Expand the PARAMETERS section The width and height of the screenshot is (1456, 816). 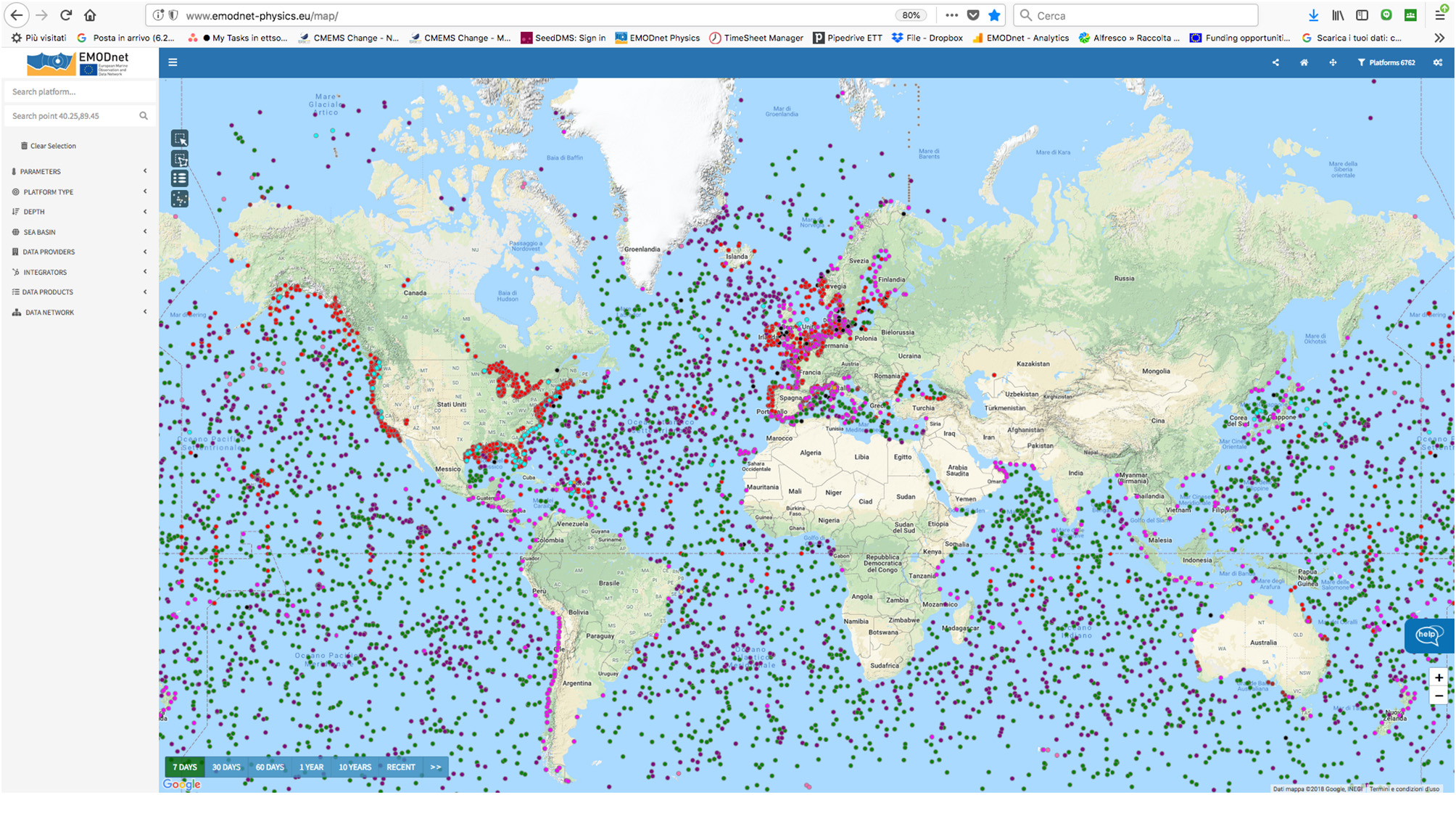click(x=41, y=172)
